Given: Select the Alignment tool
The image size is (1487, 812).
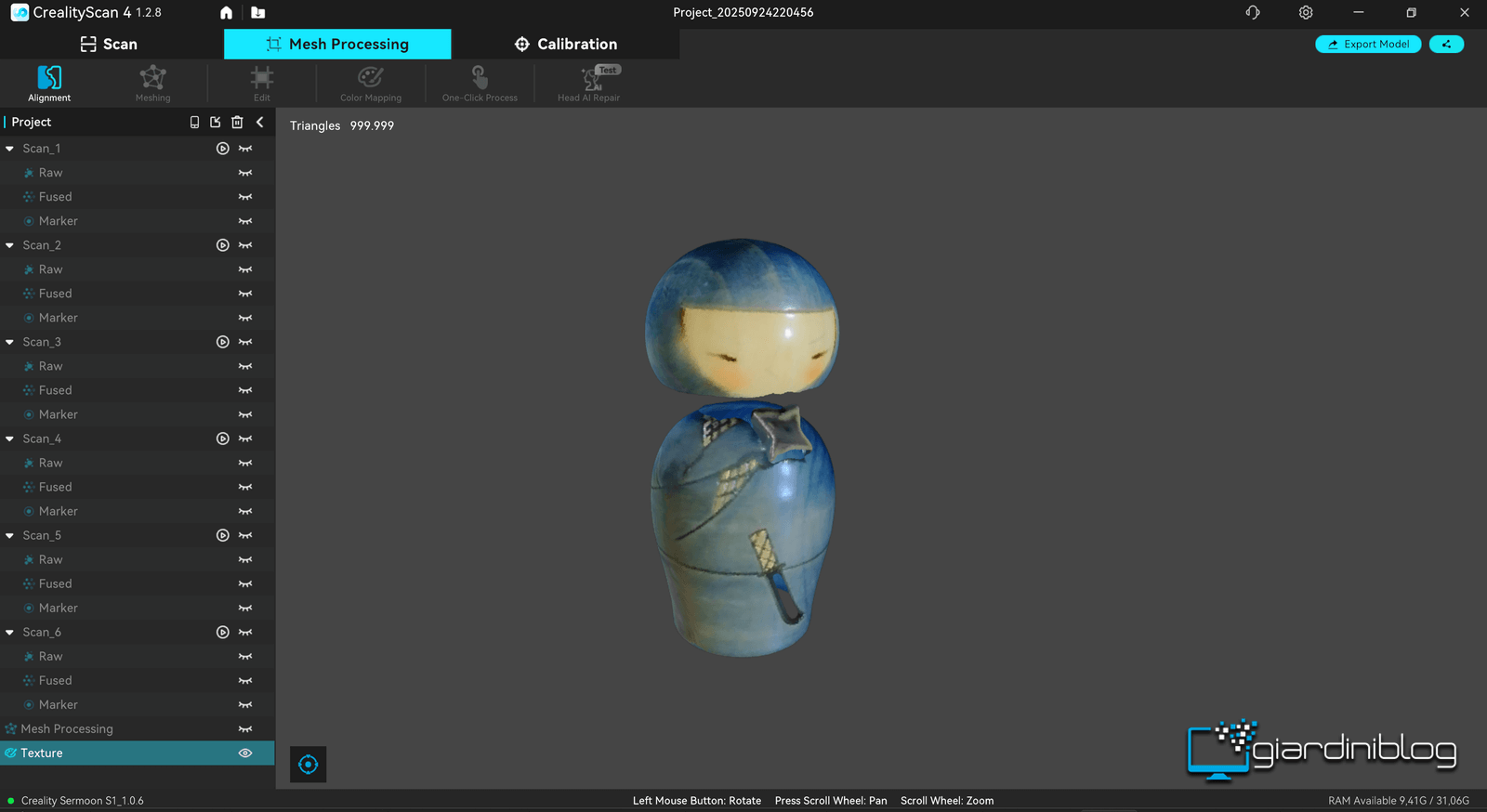Looking at the screenshot, I should point(49,83).
